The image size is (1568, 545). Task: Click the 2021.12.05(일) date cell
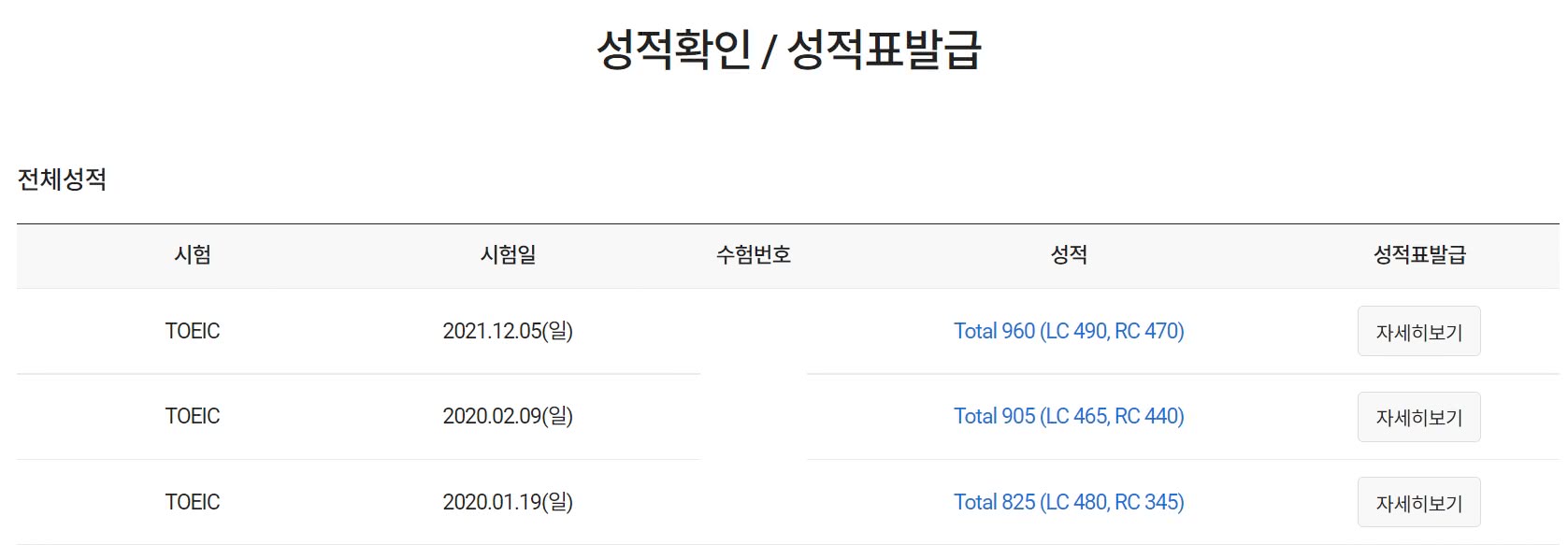pos(508,331)
